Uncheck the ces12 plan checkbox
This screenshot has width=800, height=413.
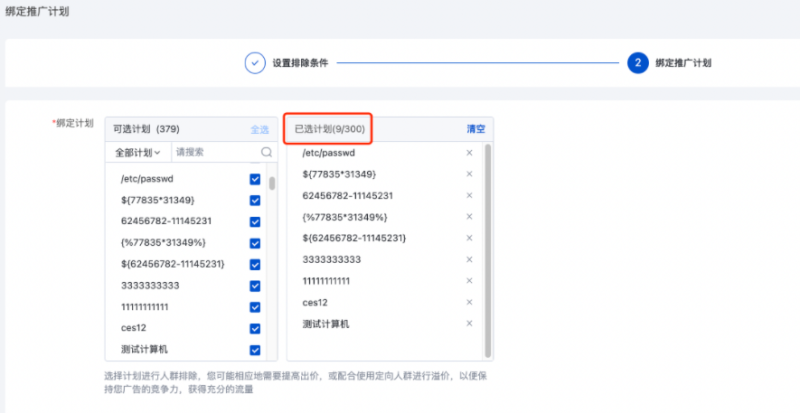[x=255, y=329]
